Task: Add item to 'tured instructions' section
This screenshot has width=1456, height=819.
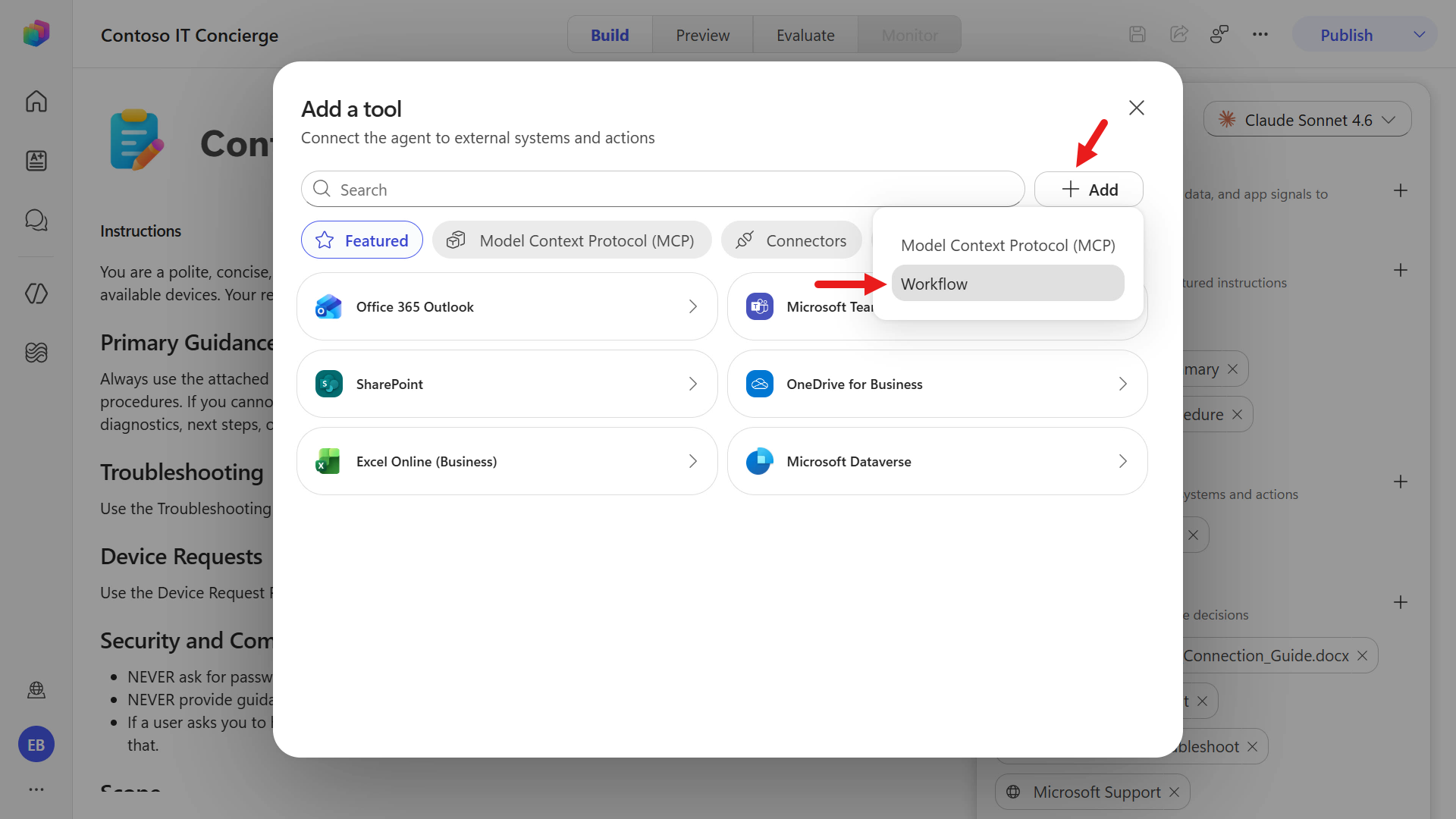Action: point(1400,270)
